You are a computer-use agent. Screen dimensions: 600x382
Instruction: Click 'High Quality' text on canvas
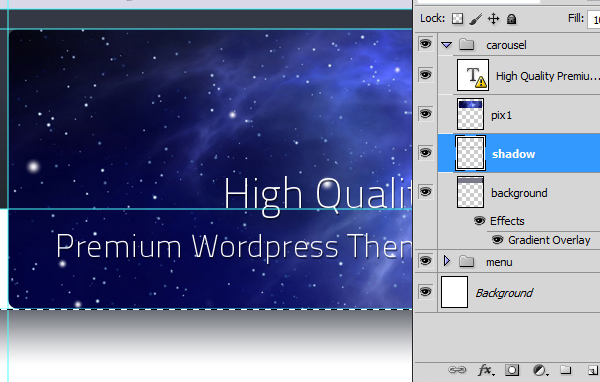pyautogui.click(x=318, y=196)
